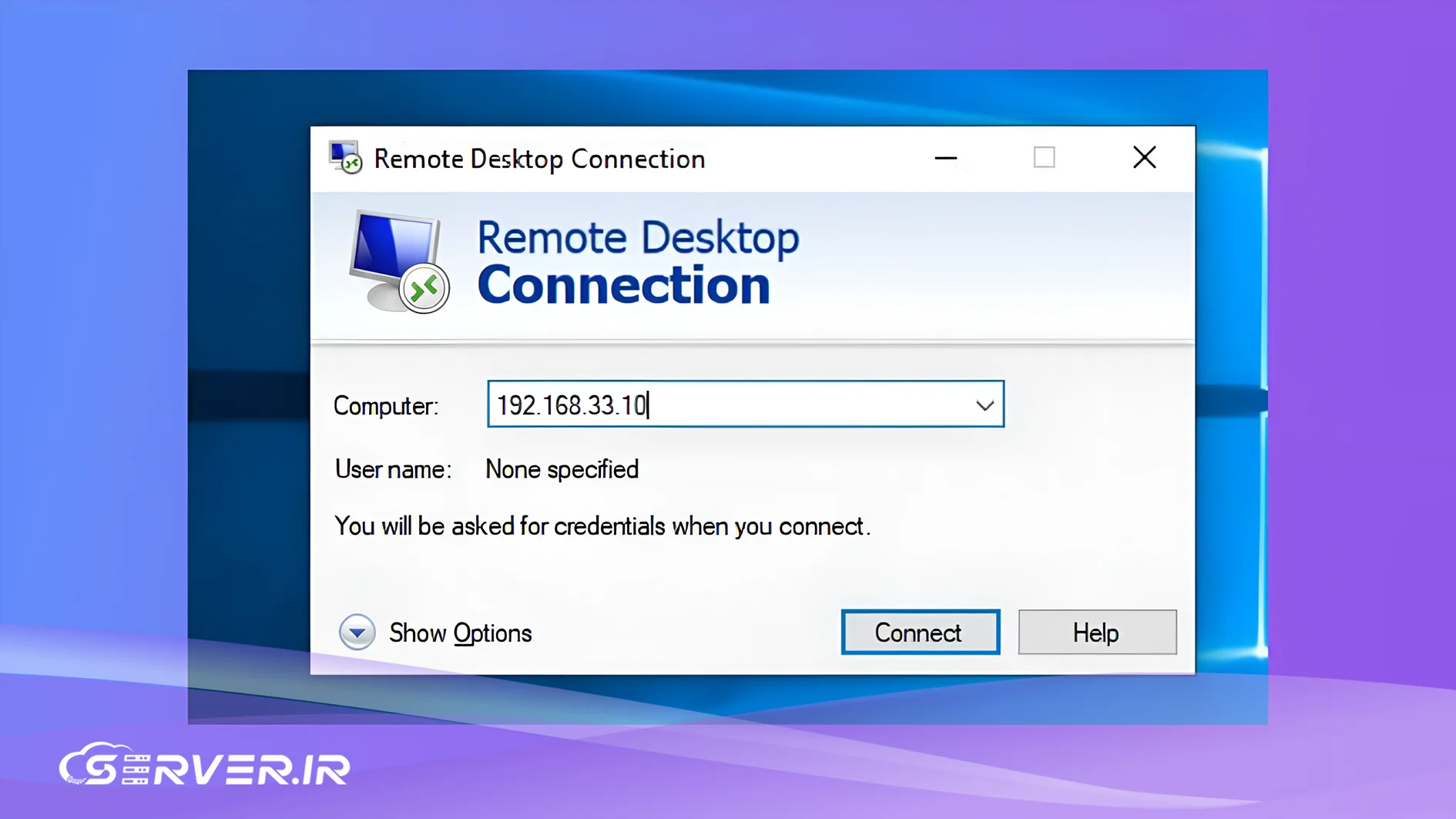The width and height of the screenshot is (1456, 819).
Task: Collapse the Computer field dropdown chevron
Action: 985,404
